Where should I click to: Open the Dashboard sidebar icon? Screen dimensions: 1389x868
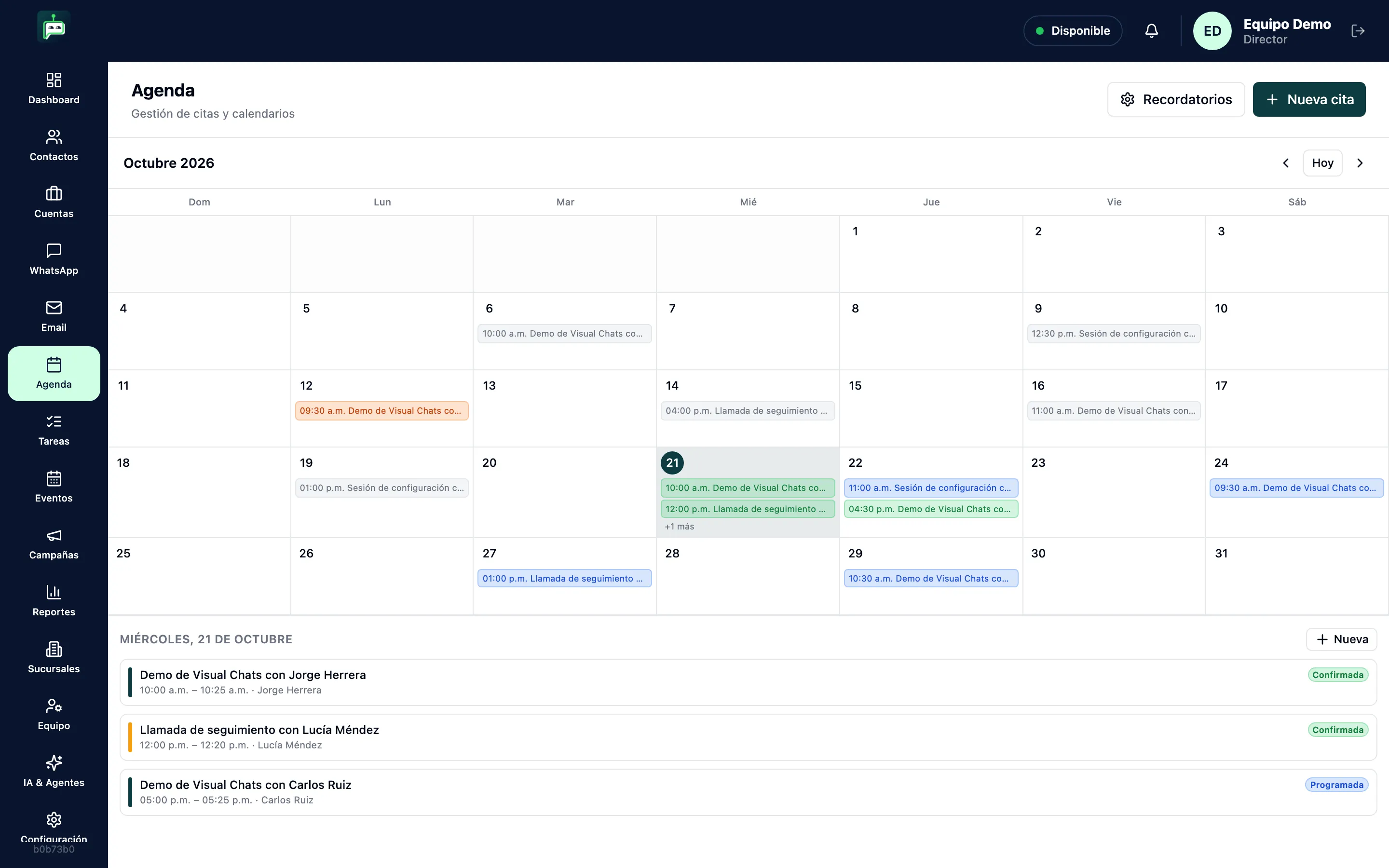(54, 88)
